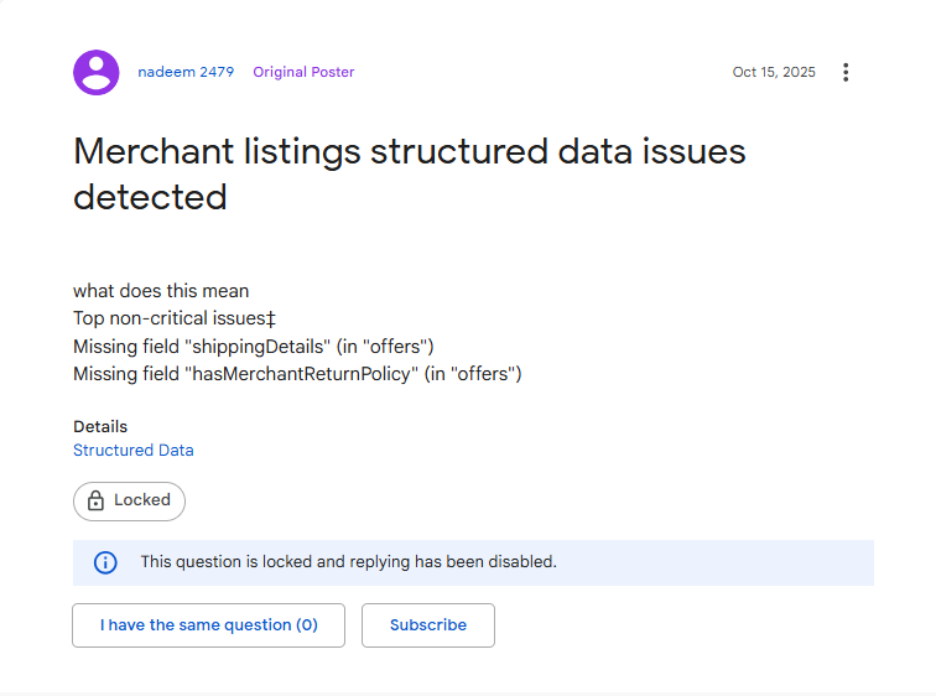
Task: Click the 'replying has been disabled' banner text
Action: tap(348, 562)
